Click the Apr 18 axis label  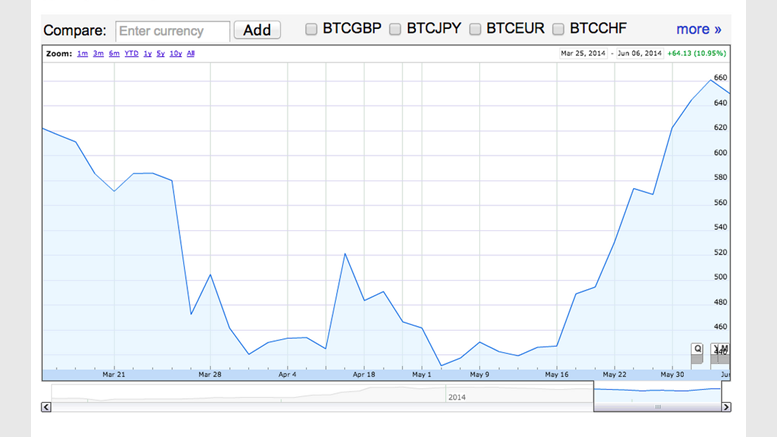(x=364, y=375)
